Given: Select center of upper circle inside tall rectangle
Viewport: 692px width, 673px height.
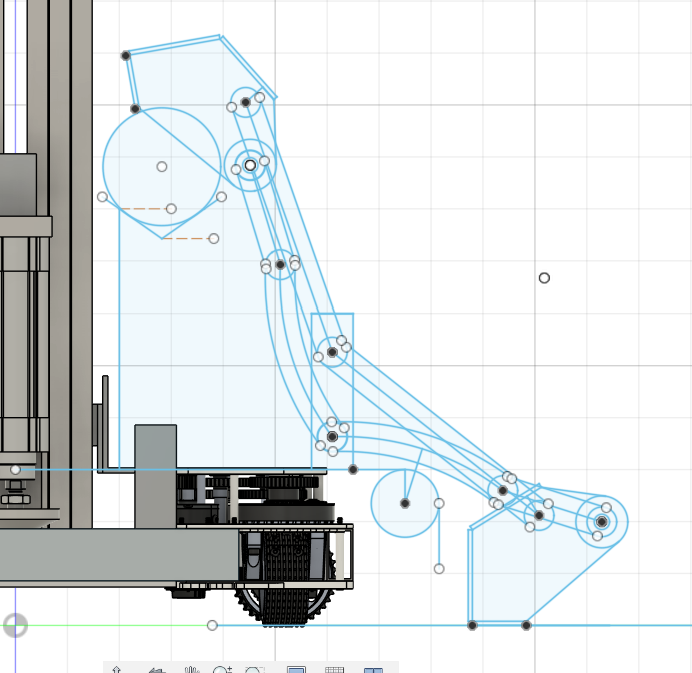Looking at the screenshot, I should click(332, 352).
